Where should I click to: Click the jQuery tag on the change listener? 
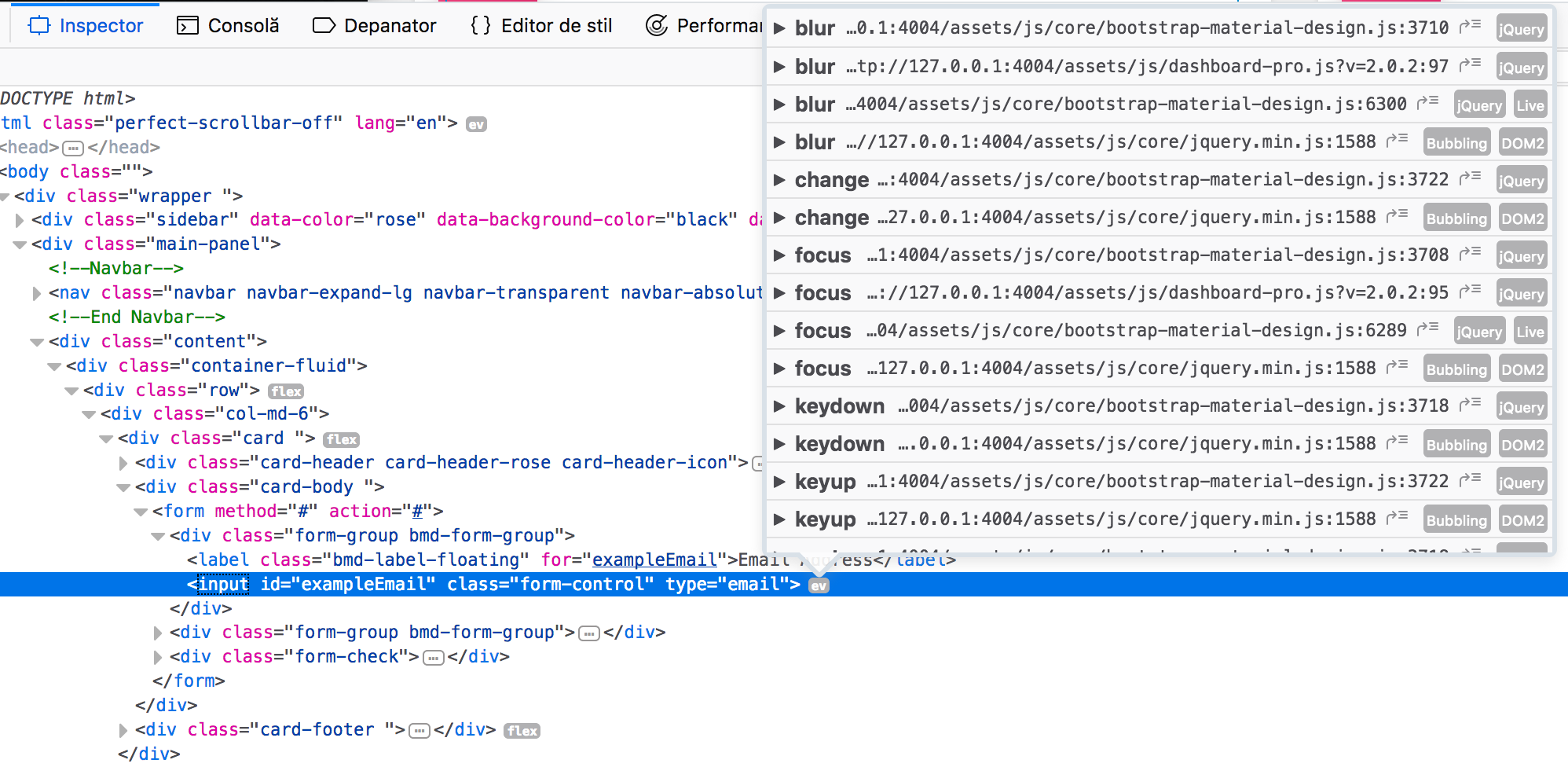pyautogui.click(x=1521, y=180)
